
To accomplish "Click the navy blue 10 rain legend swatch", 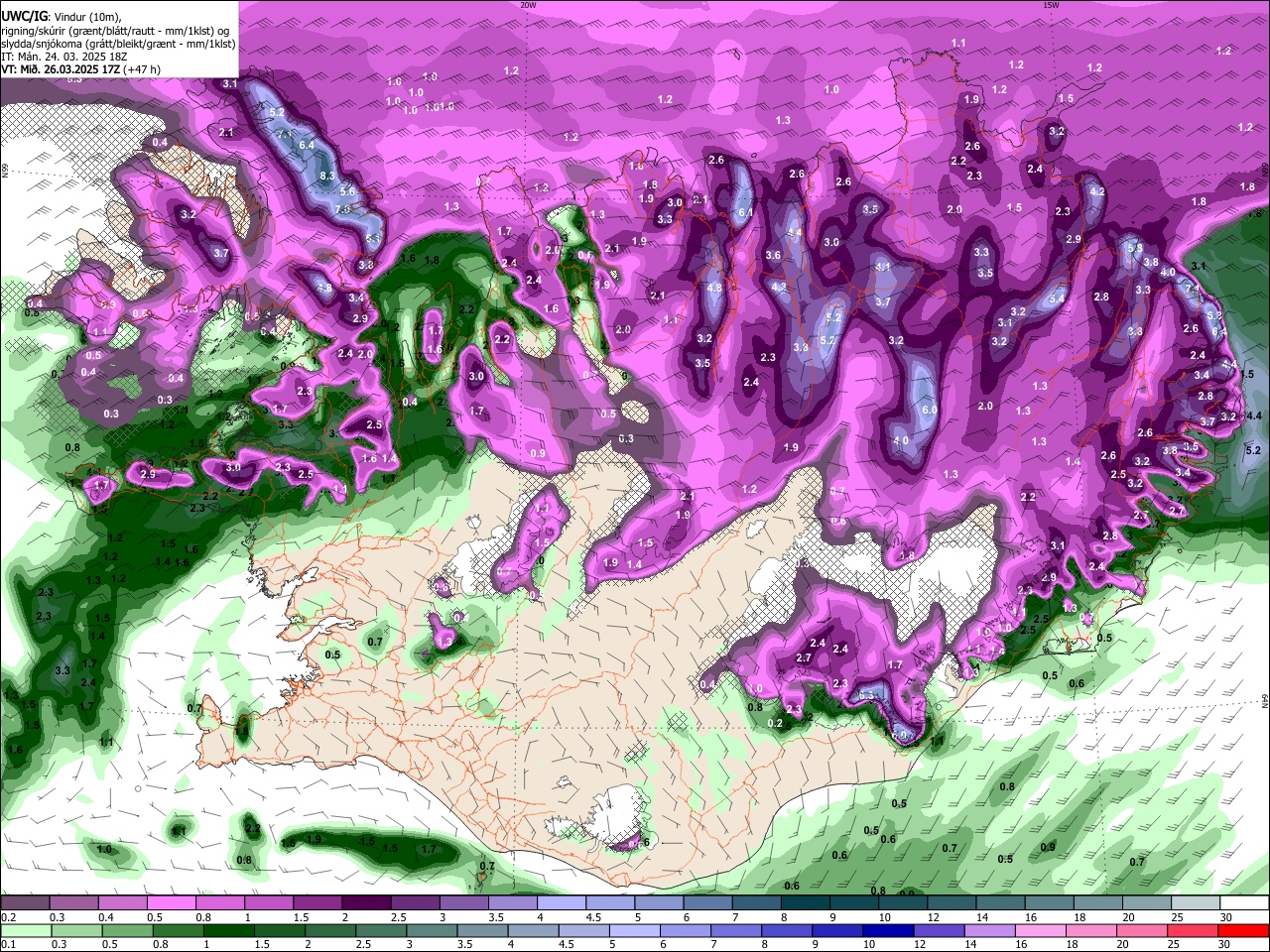I will tap(887, 930).
